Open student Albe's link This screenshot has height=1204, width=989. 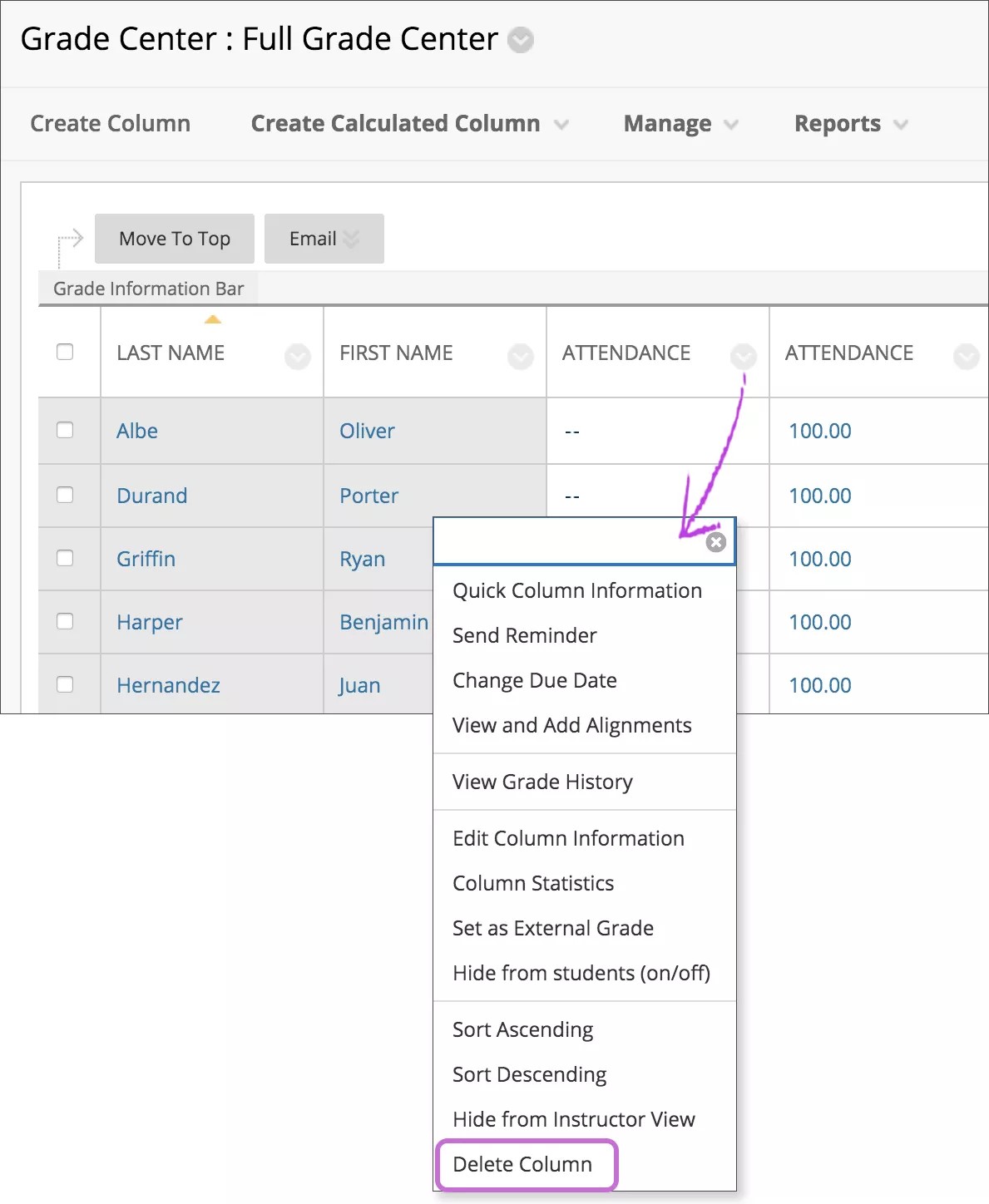click(x=136, y=431)
